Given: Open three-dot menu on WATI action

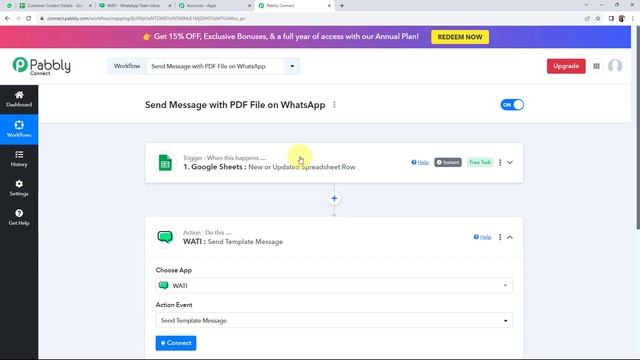Looking at the screenshot, I should point(500,237).
